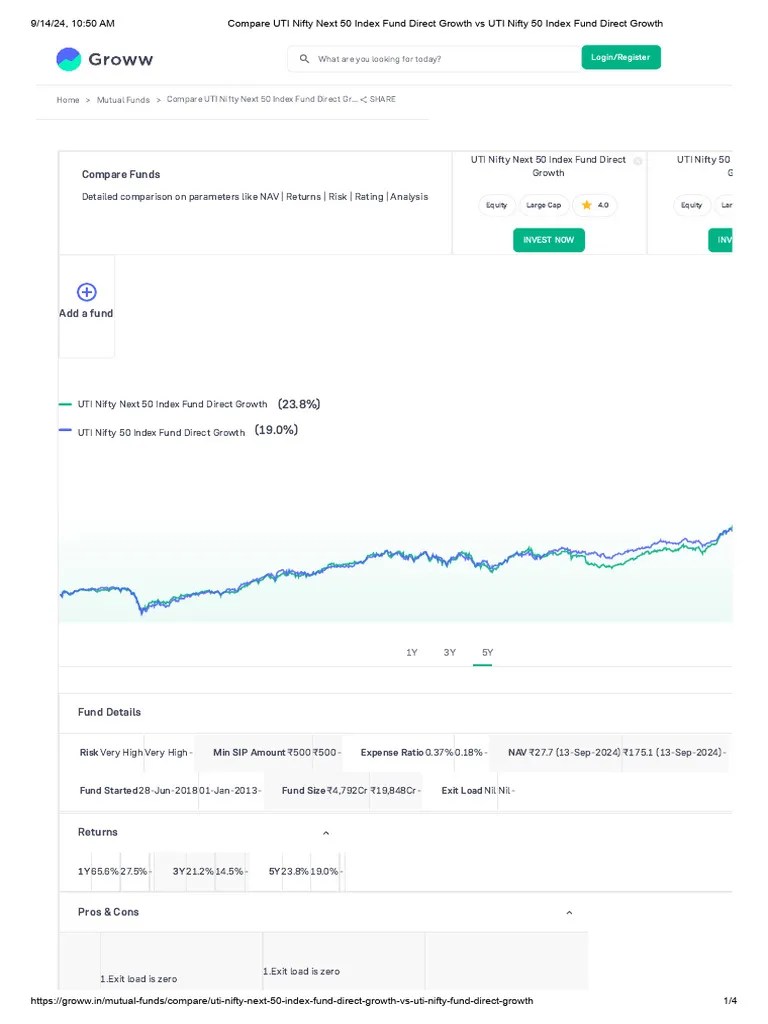
Task: Click the Equity category tag
Action: 497,205
